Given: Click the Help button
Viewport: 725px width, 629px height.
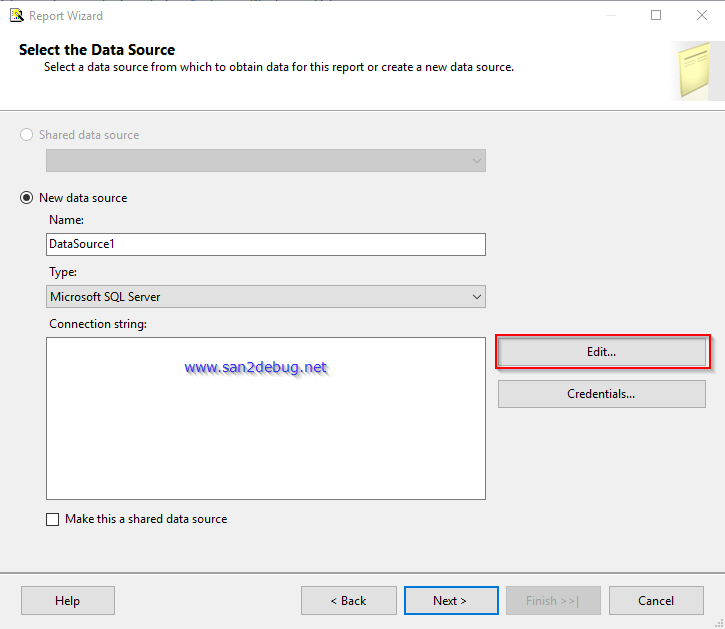Looking at the screenshot, I should coord(68,601).
